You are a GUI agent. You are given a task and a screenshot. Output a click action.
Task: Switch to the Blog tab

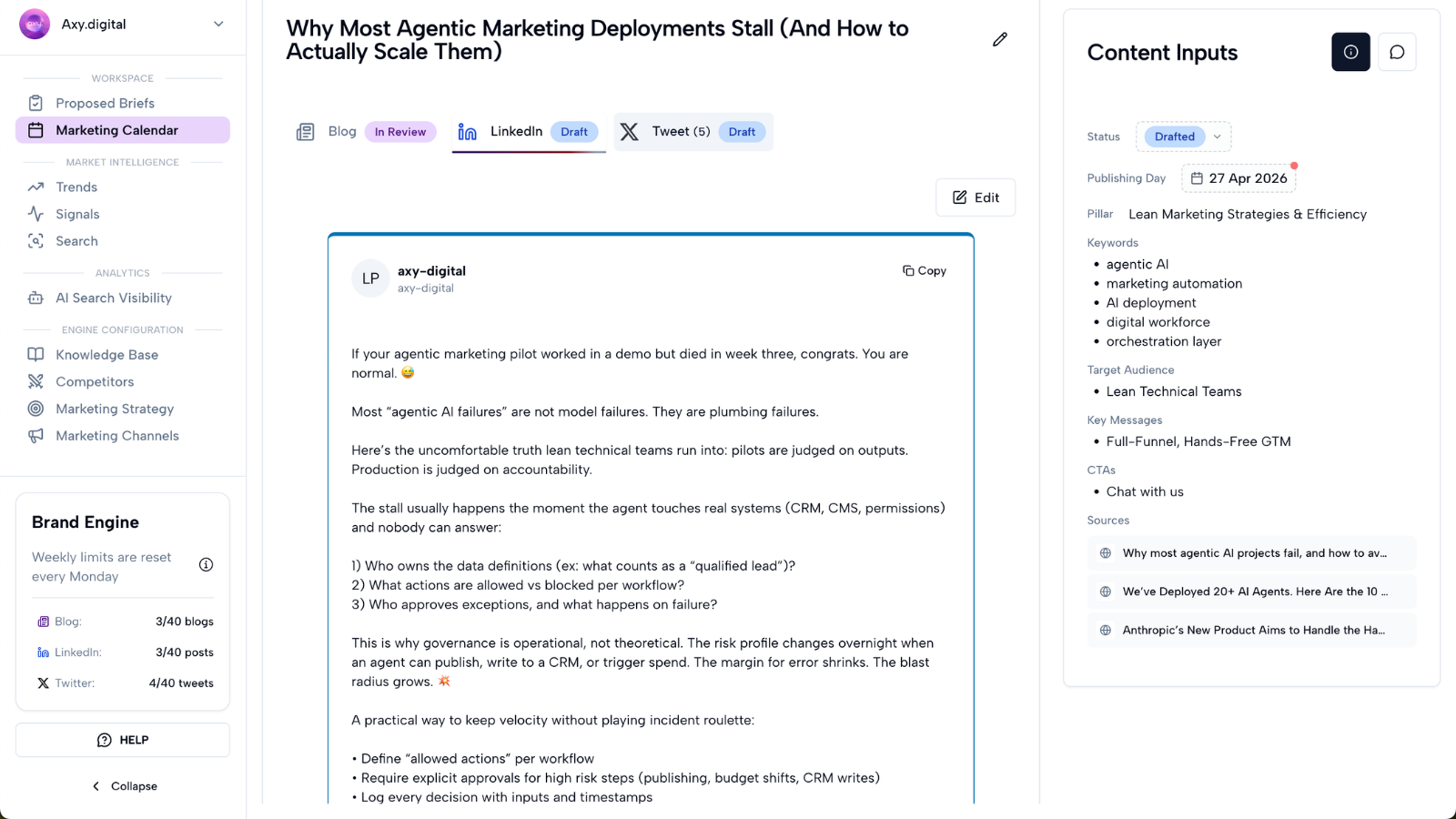(x=366, y=132)
